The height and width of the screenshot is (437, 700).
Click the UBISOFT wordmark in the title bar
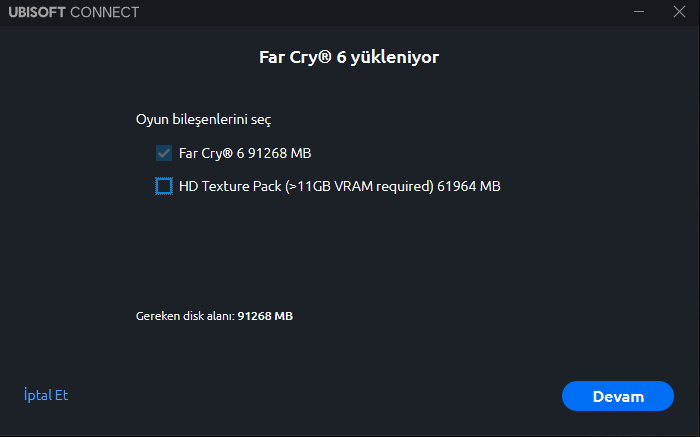click(x=40, y=12)
